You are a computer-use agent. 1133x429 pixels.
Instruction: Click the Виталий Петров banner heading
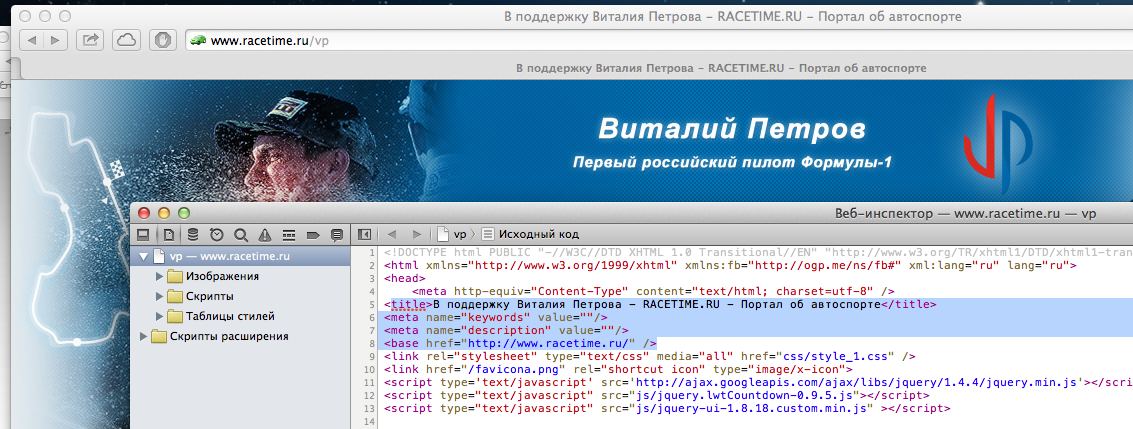click(733, 130)
